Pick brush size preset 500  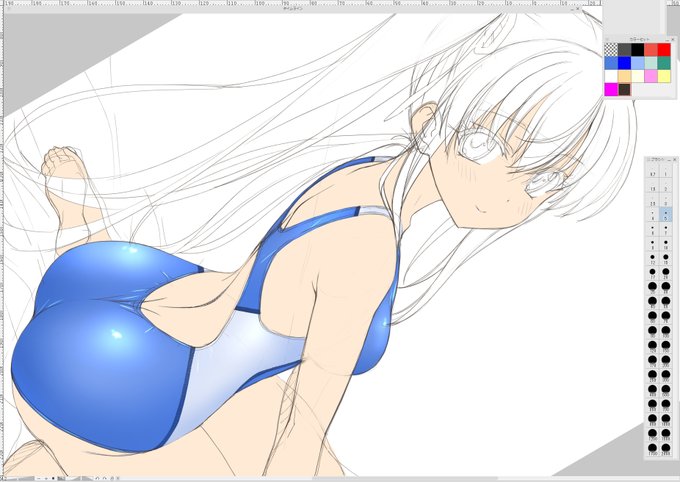pos(666,391)
